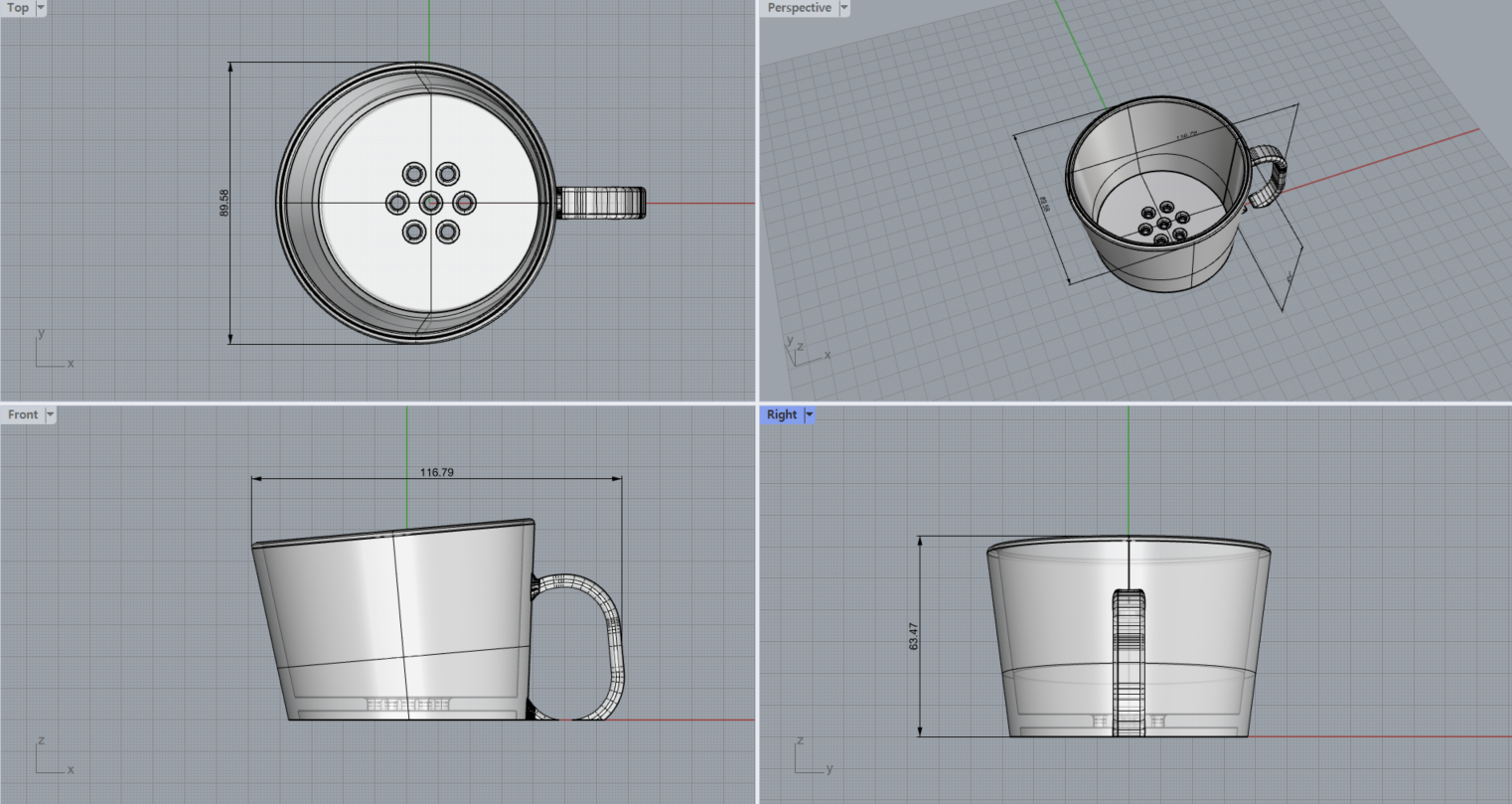Select the 89.58 dimension in Top view
This screenshot has height=804, width=1512.
(225, 203)
